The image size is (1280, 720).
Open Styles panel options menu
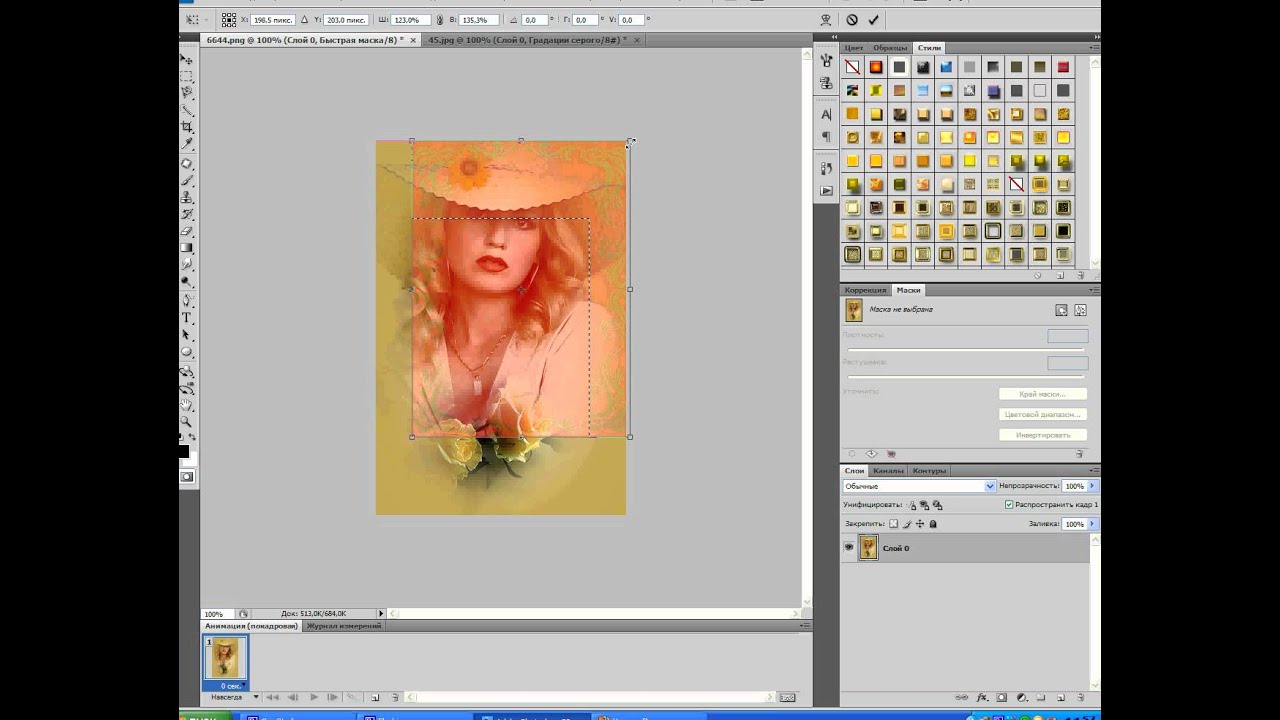pos(1093,47)
